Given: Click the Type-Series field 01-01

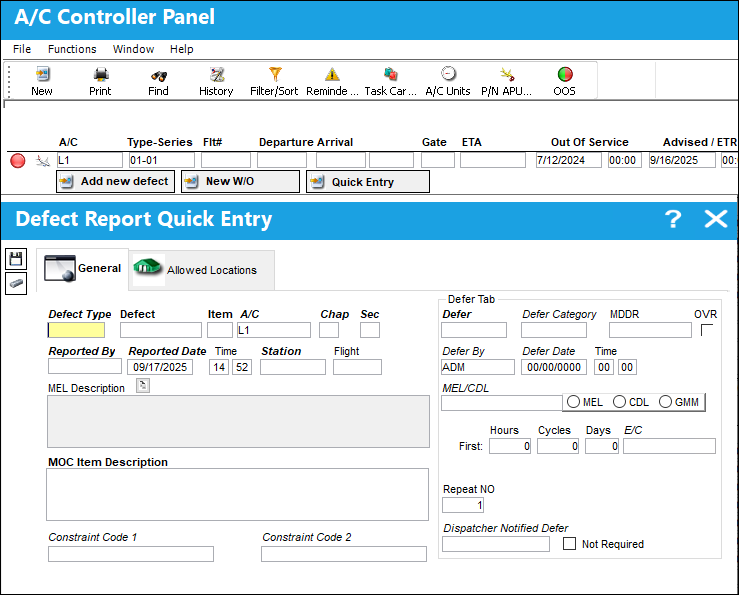Looking at the screenshot, I should [162, 160].
